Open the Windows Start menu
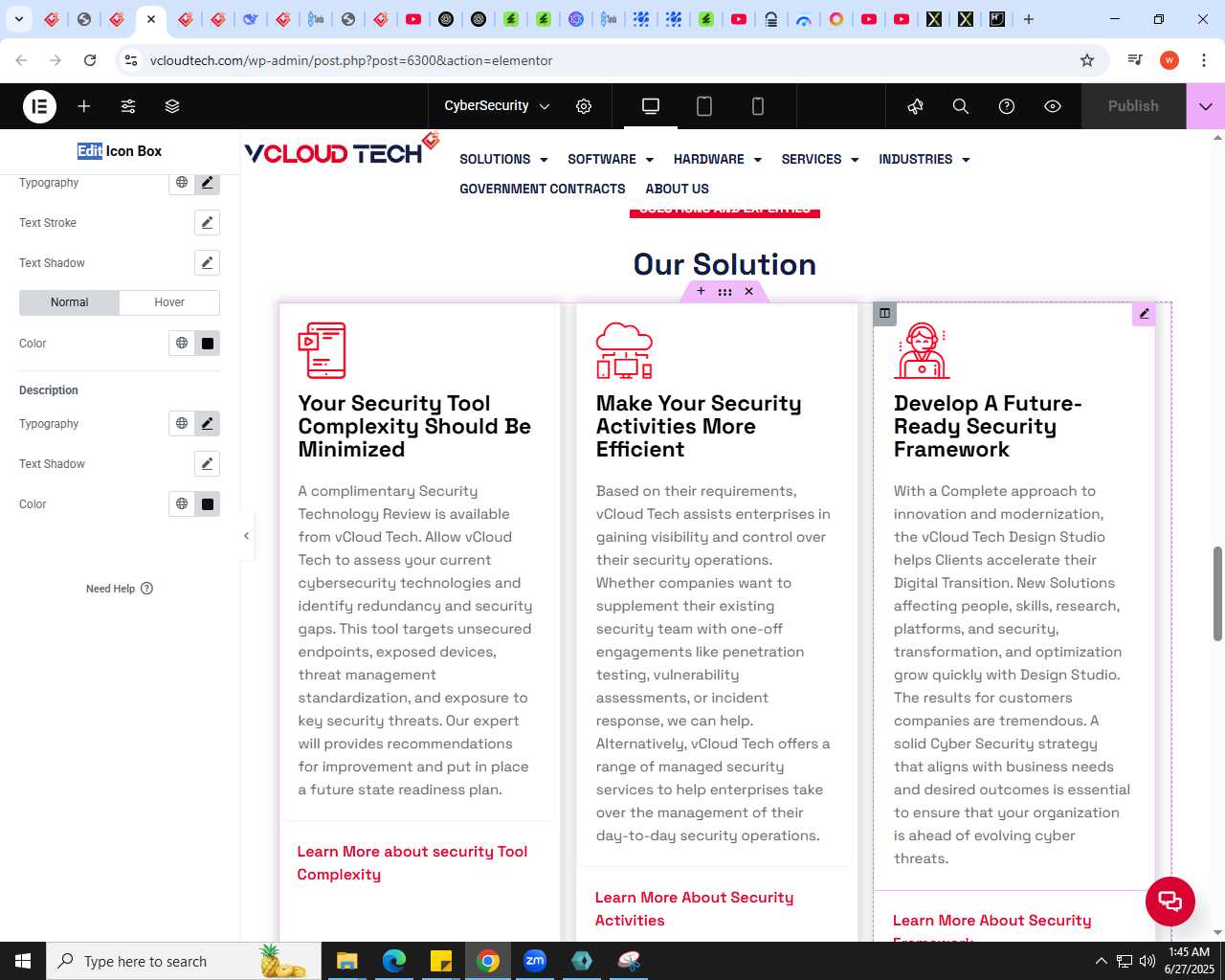Image resolution: width=1225 pixels, height=980 pixels. pos(23,961)
